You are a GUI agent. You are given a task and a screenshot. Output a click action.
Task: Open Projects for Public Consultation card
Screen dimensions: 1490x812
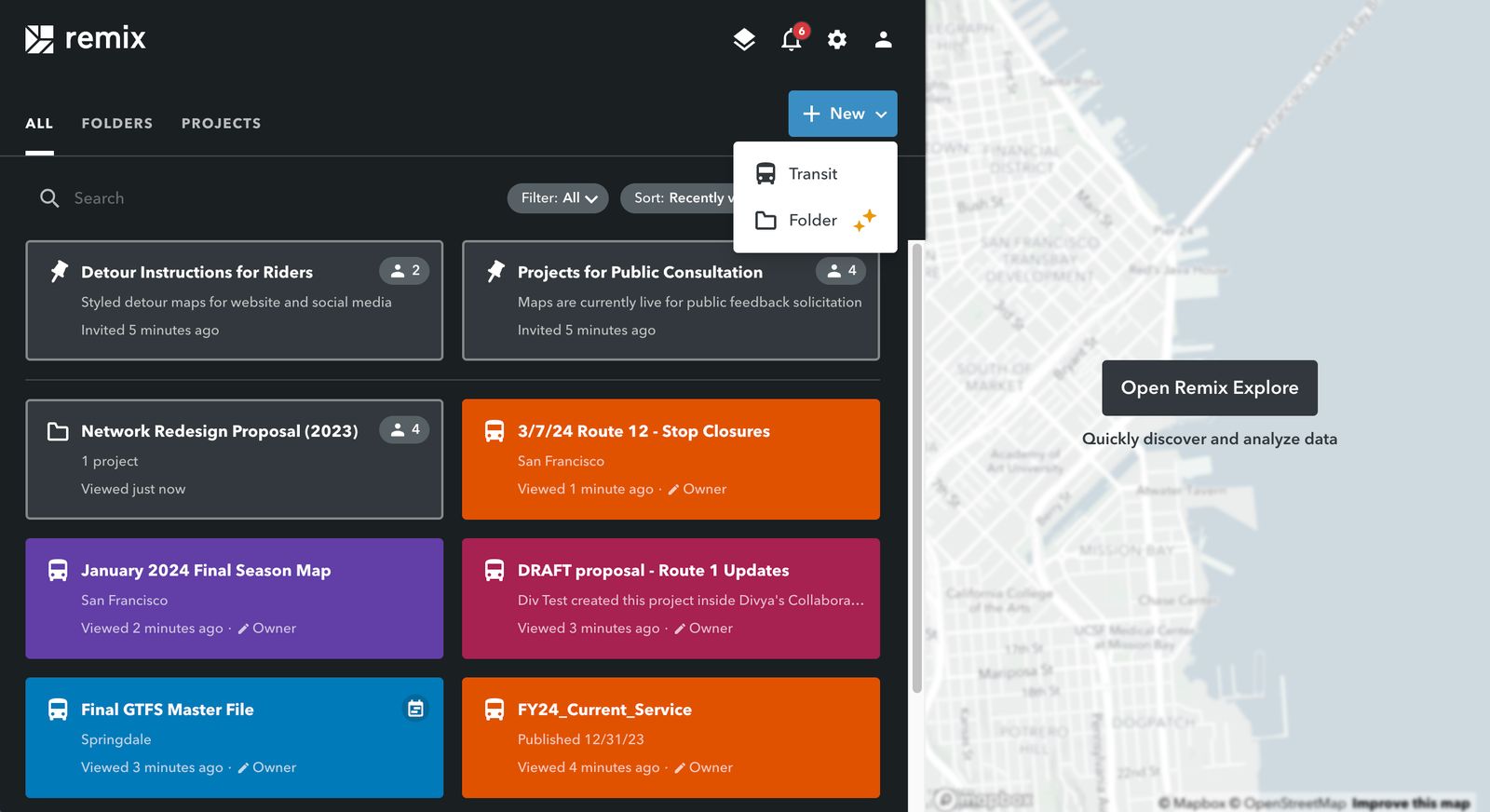click(670, 300)
